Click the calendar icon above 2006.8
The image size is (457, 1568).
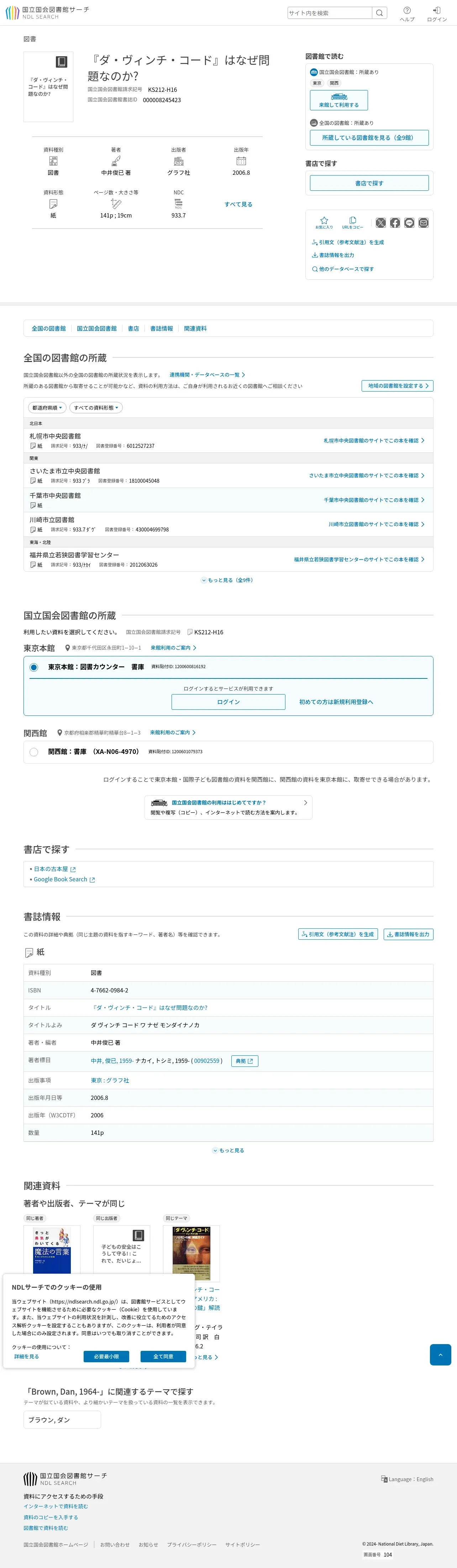[241, 161]
